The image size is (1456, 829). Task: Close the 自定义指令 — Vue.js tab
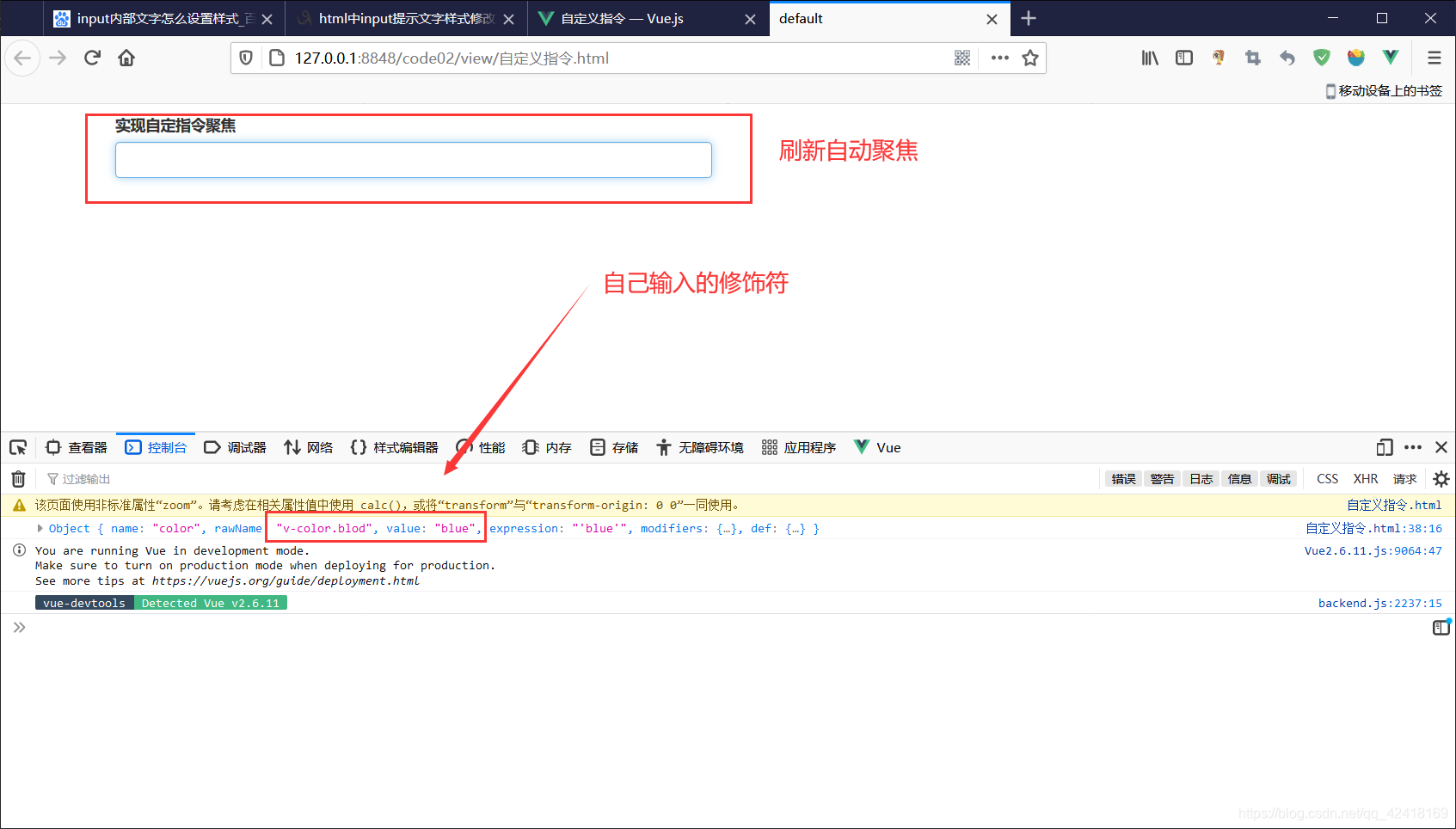tap(750, 19)
